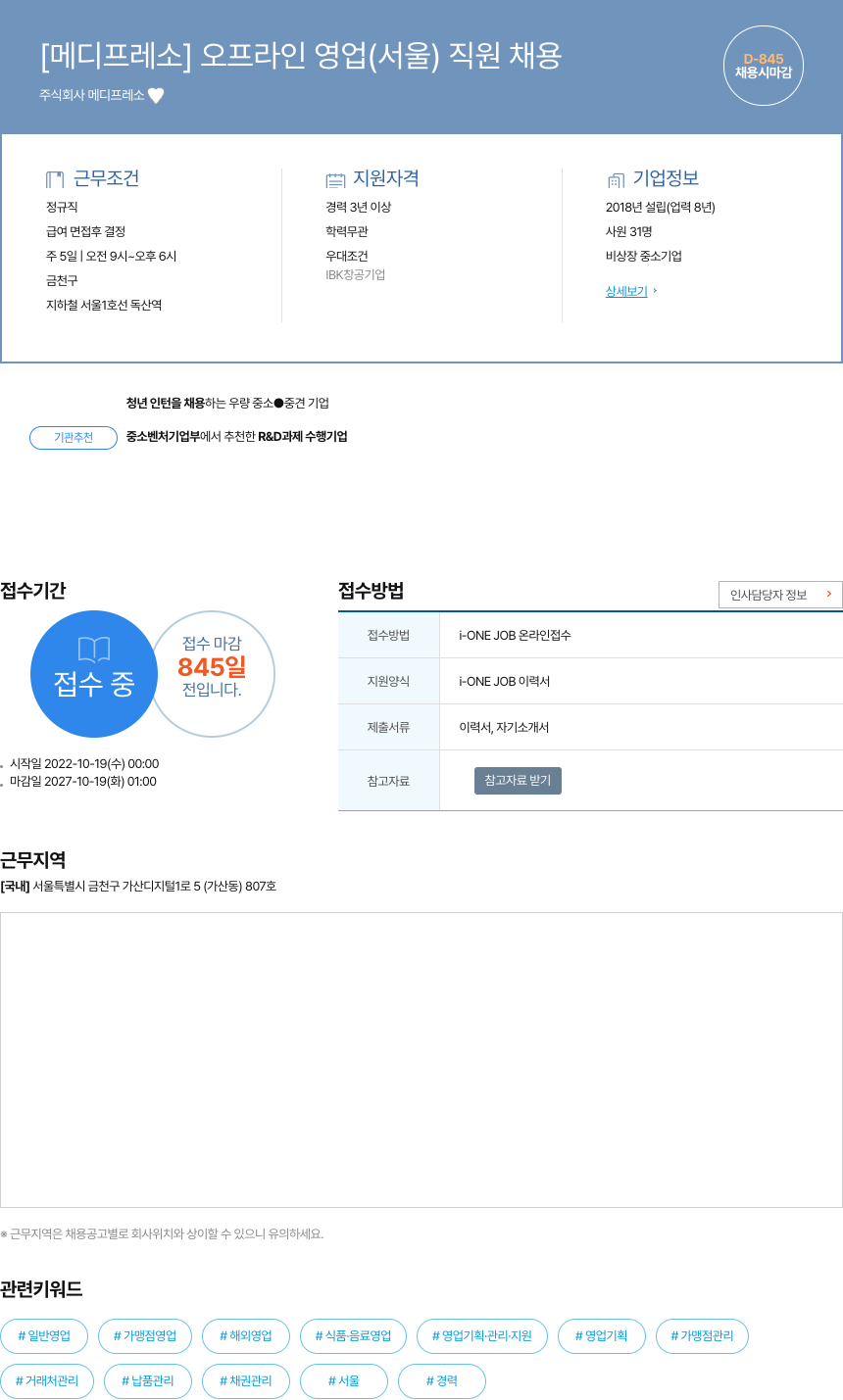Click the 제출서류 row label

tap(388, 728)
